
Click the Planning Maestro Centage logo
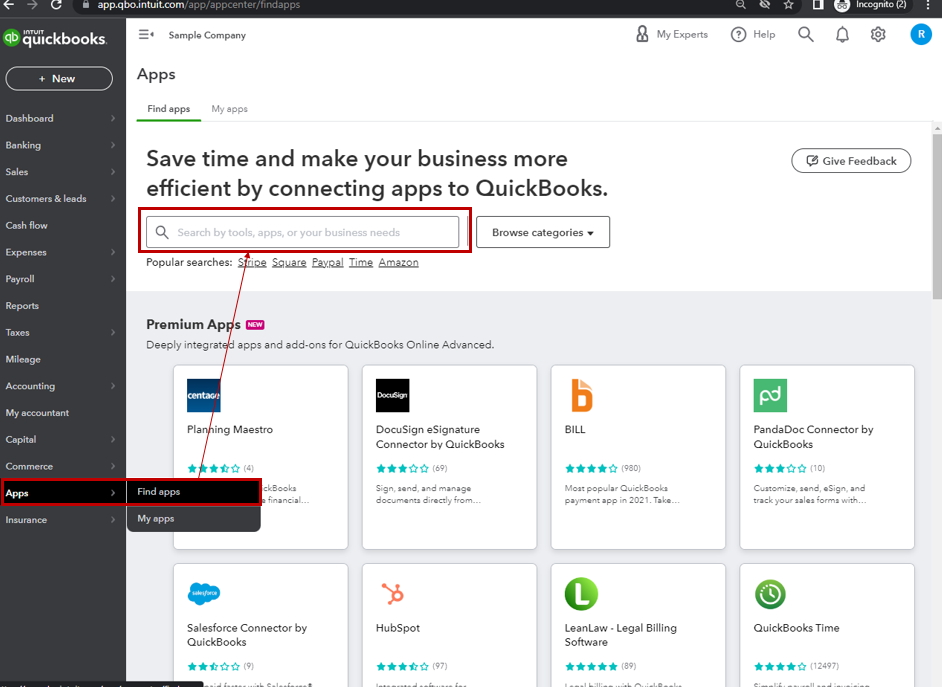[204, 395]
